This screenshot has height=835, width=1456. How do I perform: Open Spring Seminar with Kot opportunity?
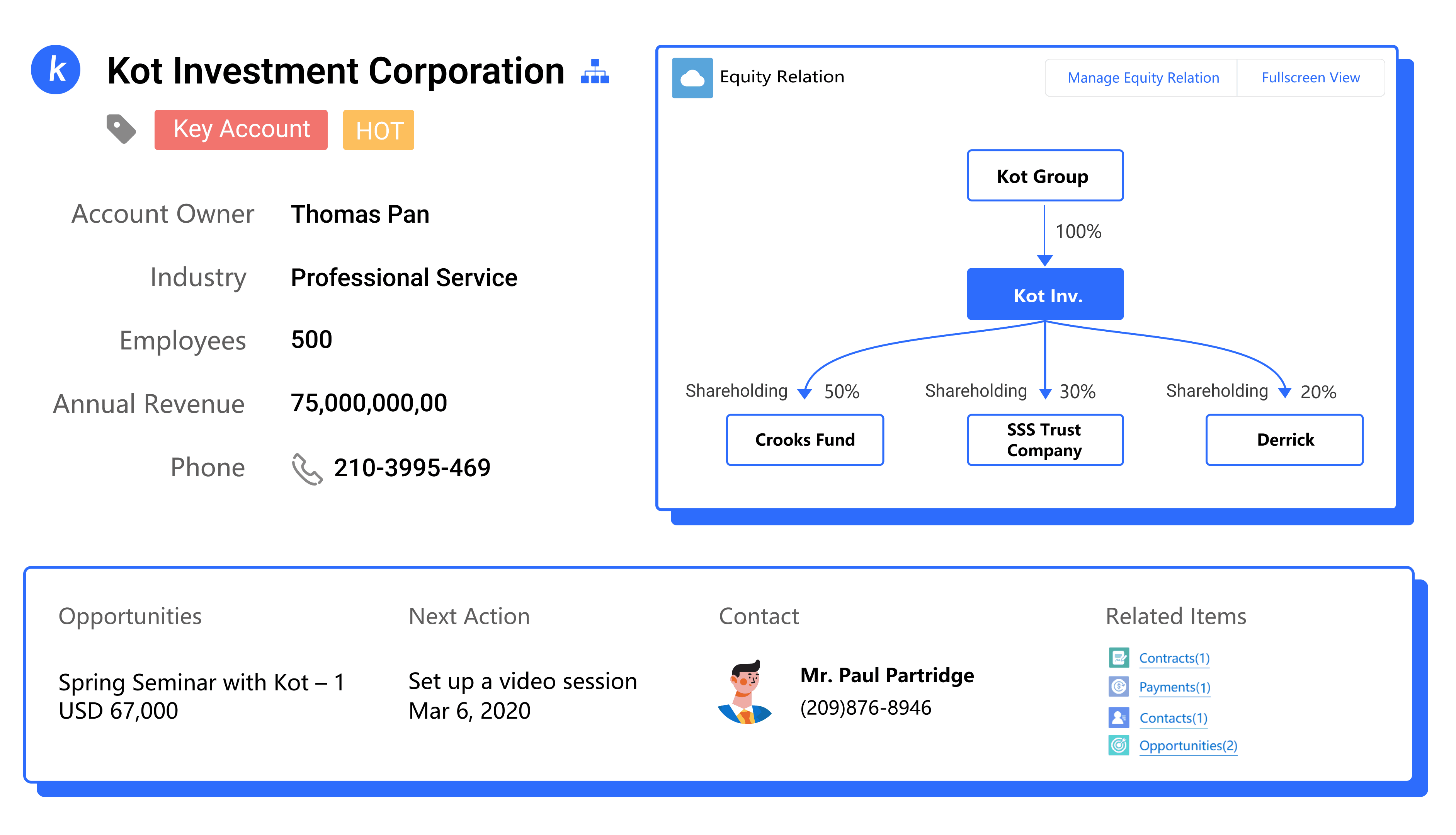(x=201, y=682)
